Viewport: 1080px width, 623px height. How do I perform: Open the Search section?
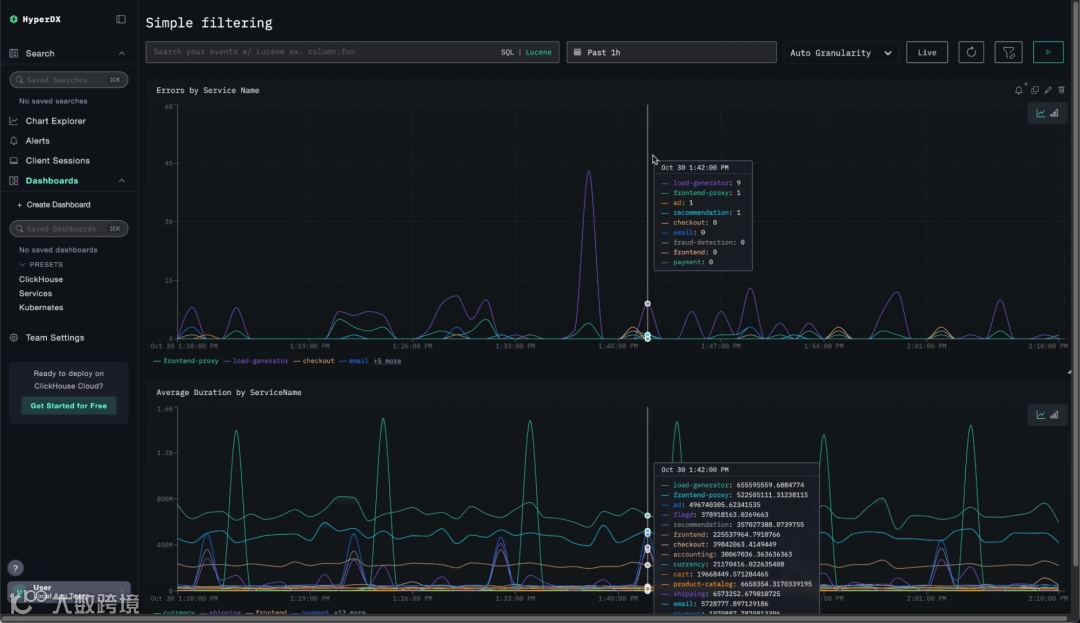[40, 53]
